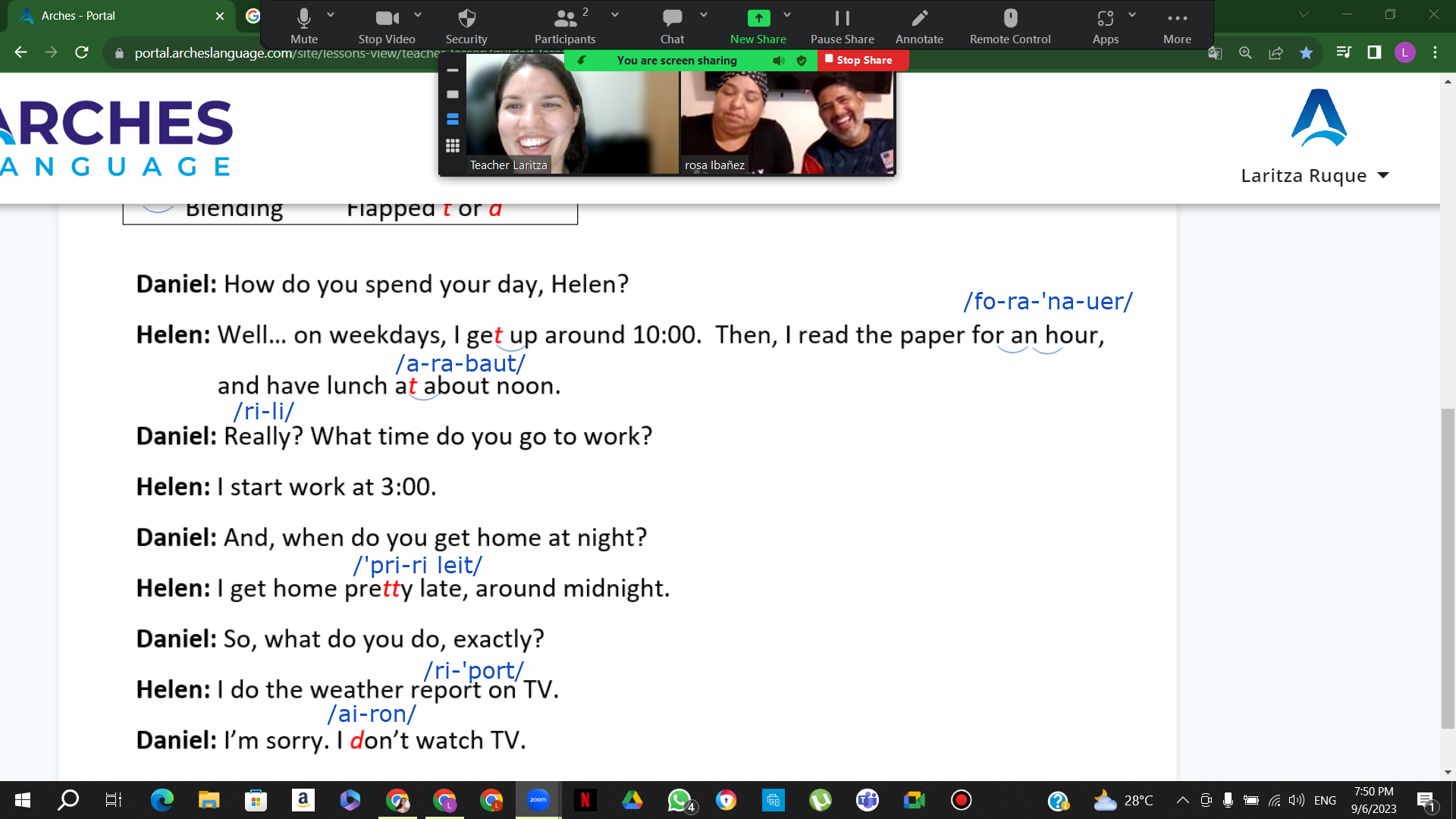Open the notification center

pyautogui.click(x=1426, y=801)
